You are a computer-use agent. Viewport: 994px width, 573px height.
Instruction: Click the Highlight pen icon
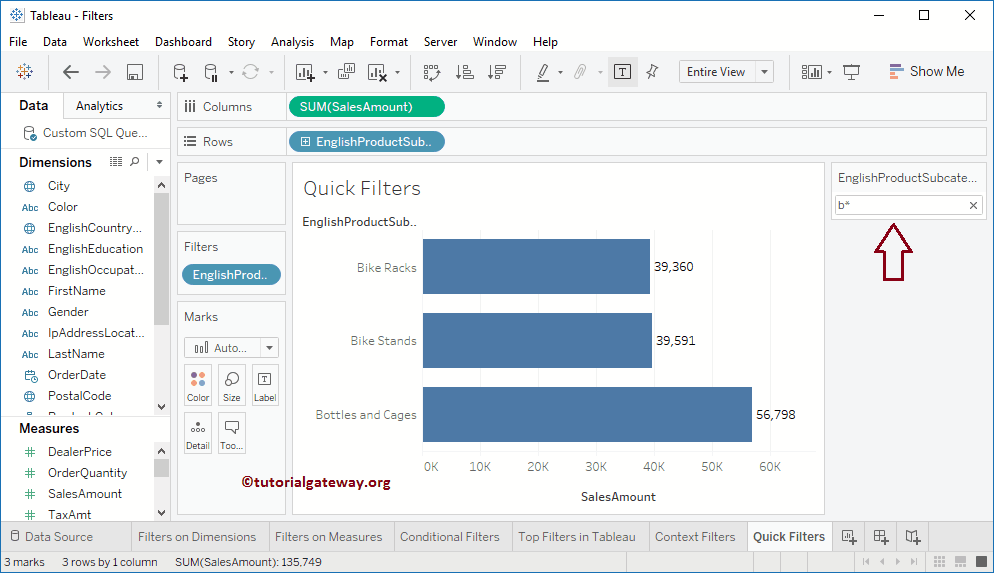point(543,72)
